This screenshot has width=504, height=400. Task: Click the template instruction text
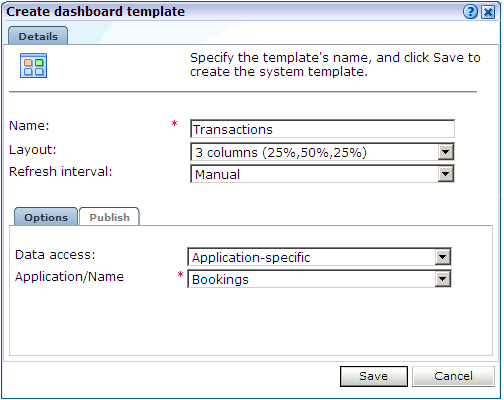point(335,65)
